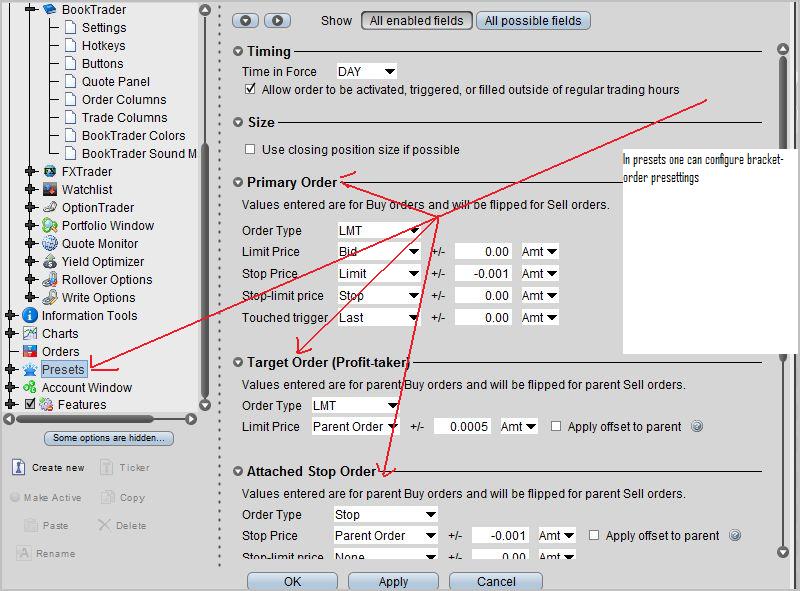Select the Presets tree item
Screen dimensions: 800x591
click(63, 369)
